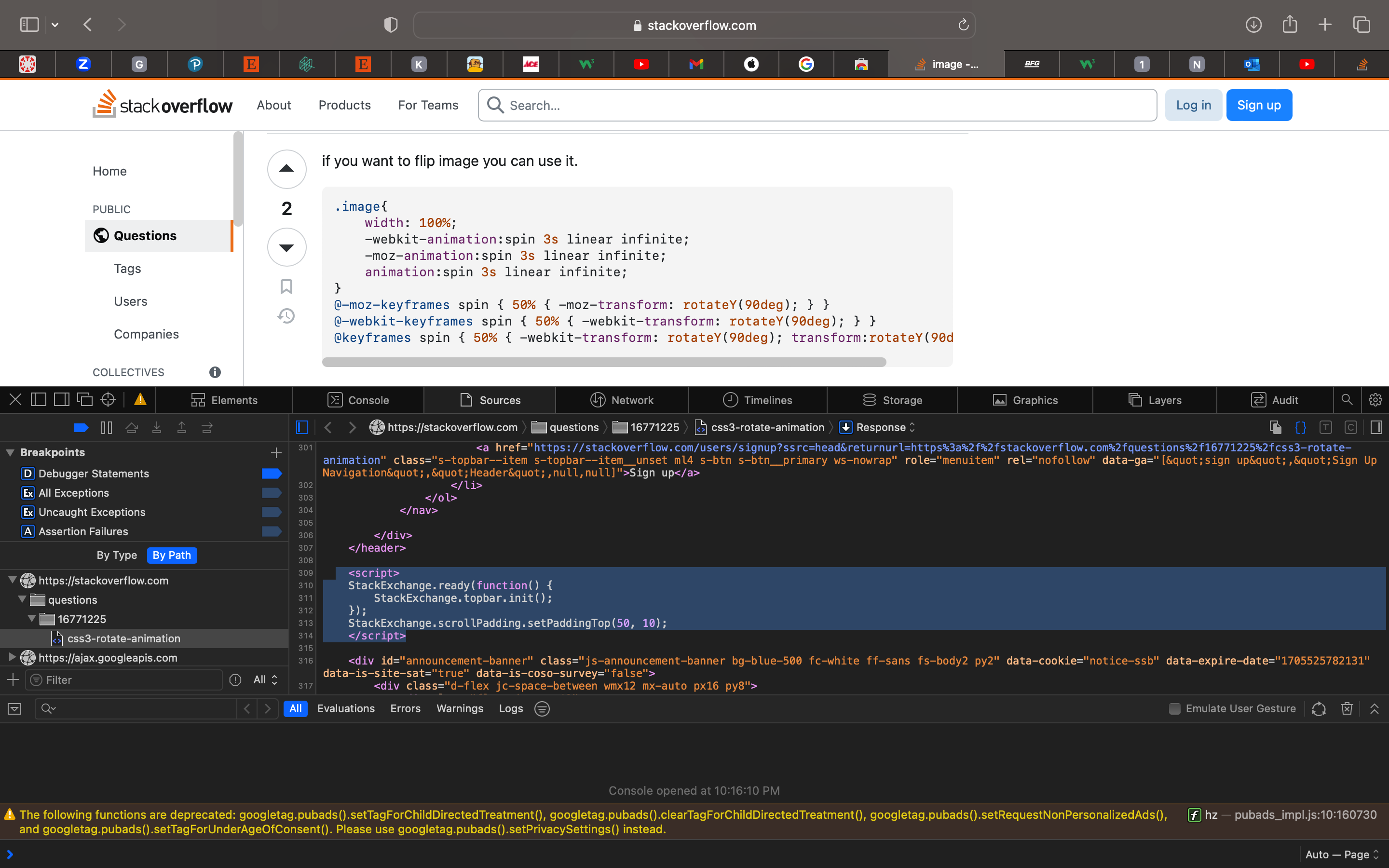Click the Log in button

tap(1193, 105)
